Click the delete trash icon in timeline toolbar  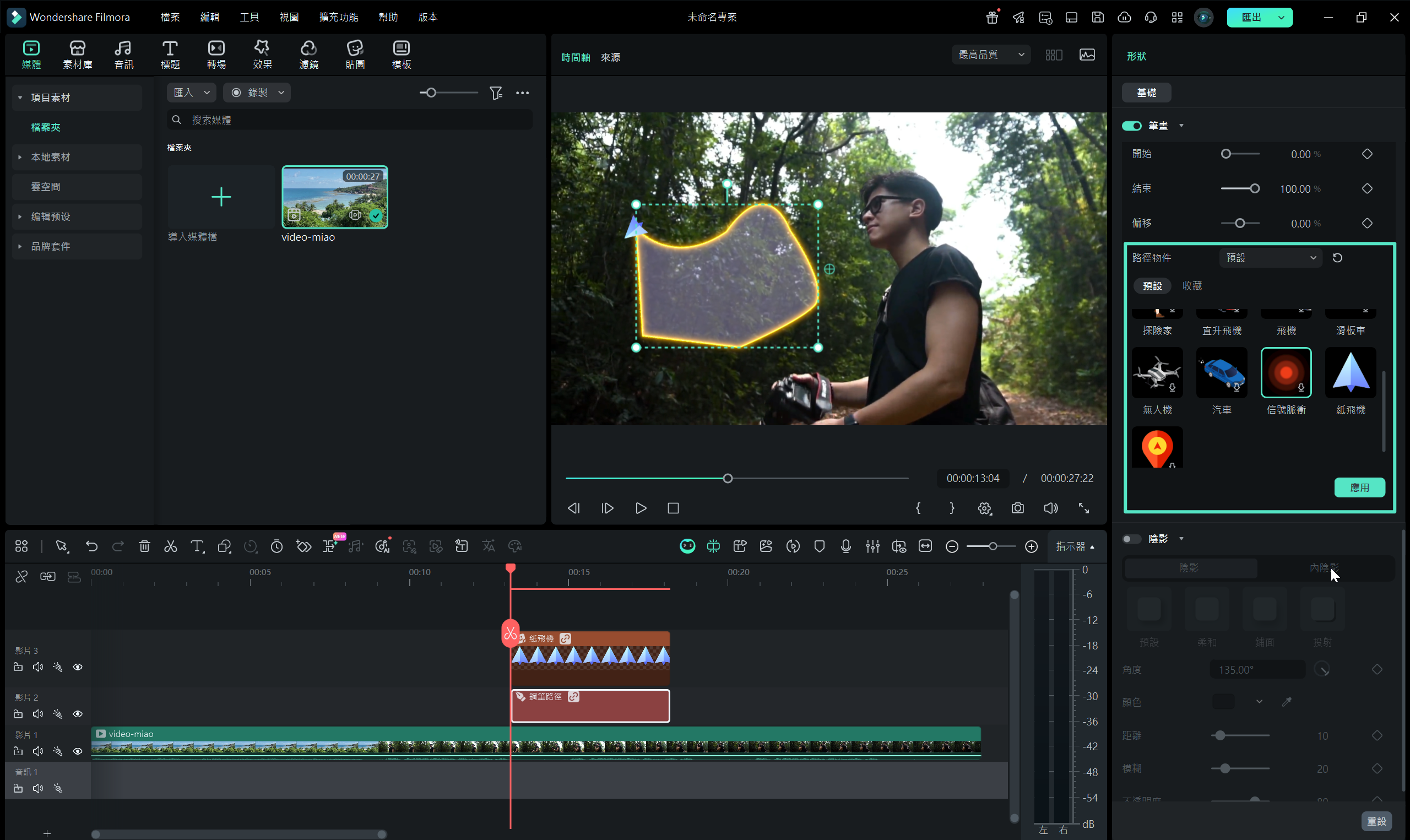pos(144,546)
